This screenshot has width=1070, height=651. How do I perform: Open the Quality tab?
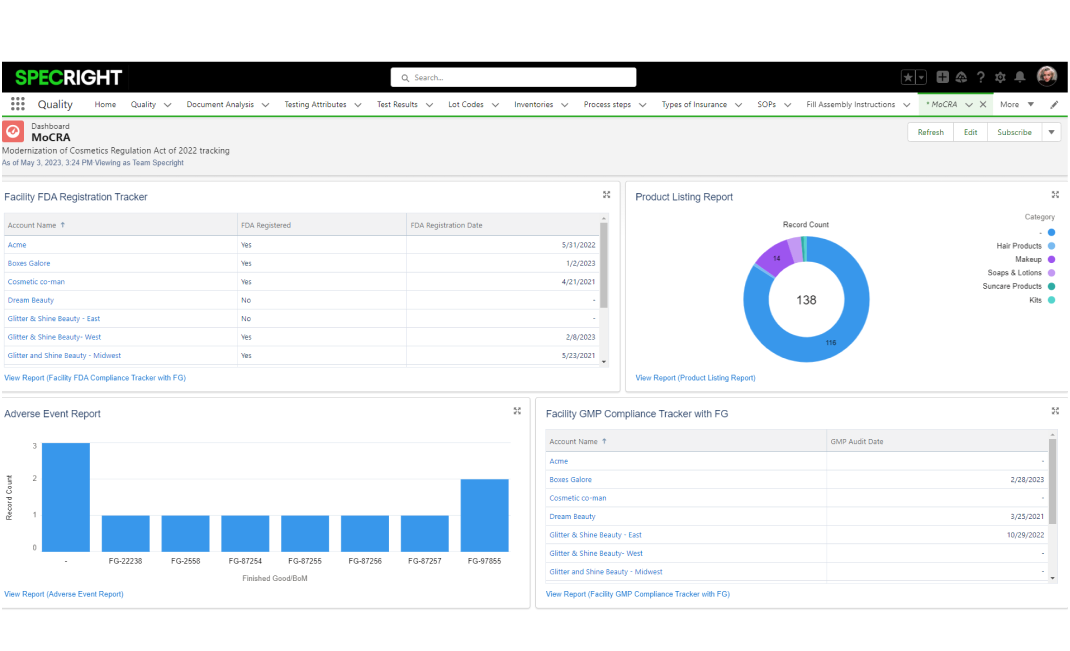click(x=143, y=104)
